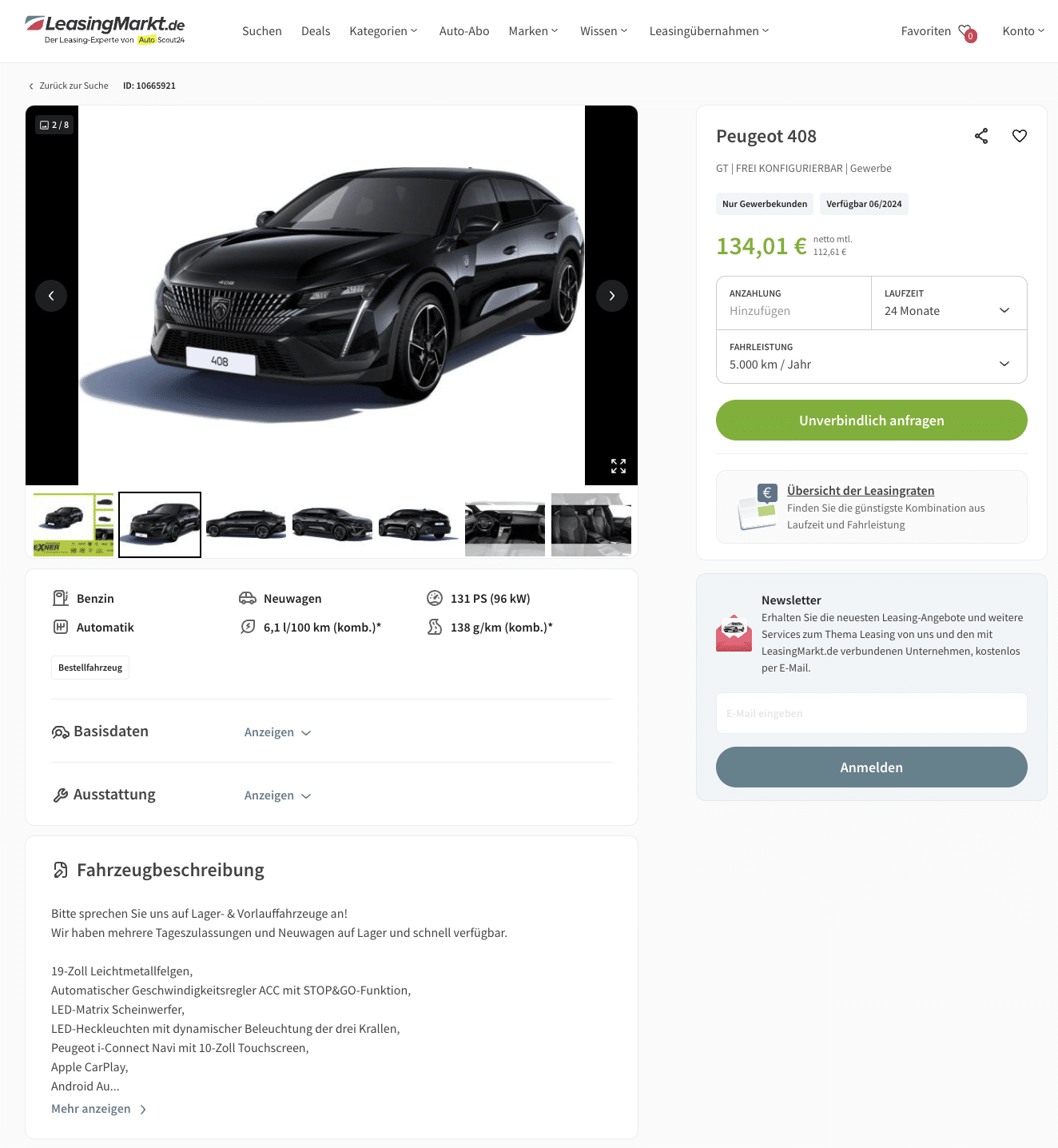Click the Unverbindlich anfragen button
1058x1148 pixels.
pos(872,421)
